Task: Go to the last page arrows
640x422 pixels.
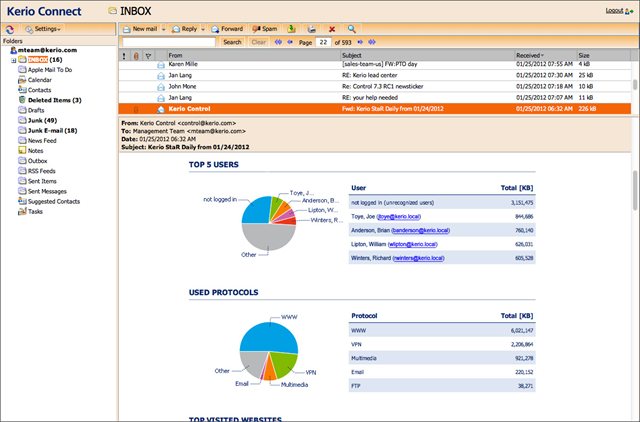Action: 372,42
